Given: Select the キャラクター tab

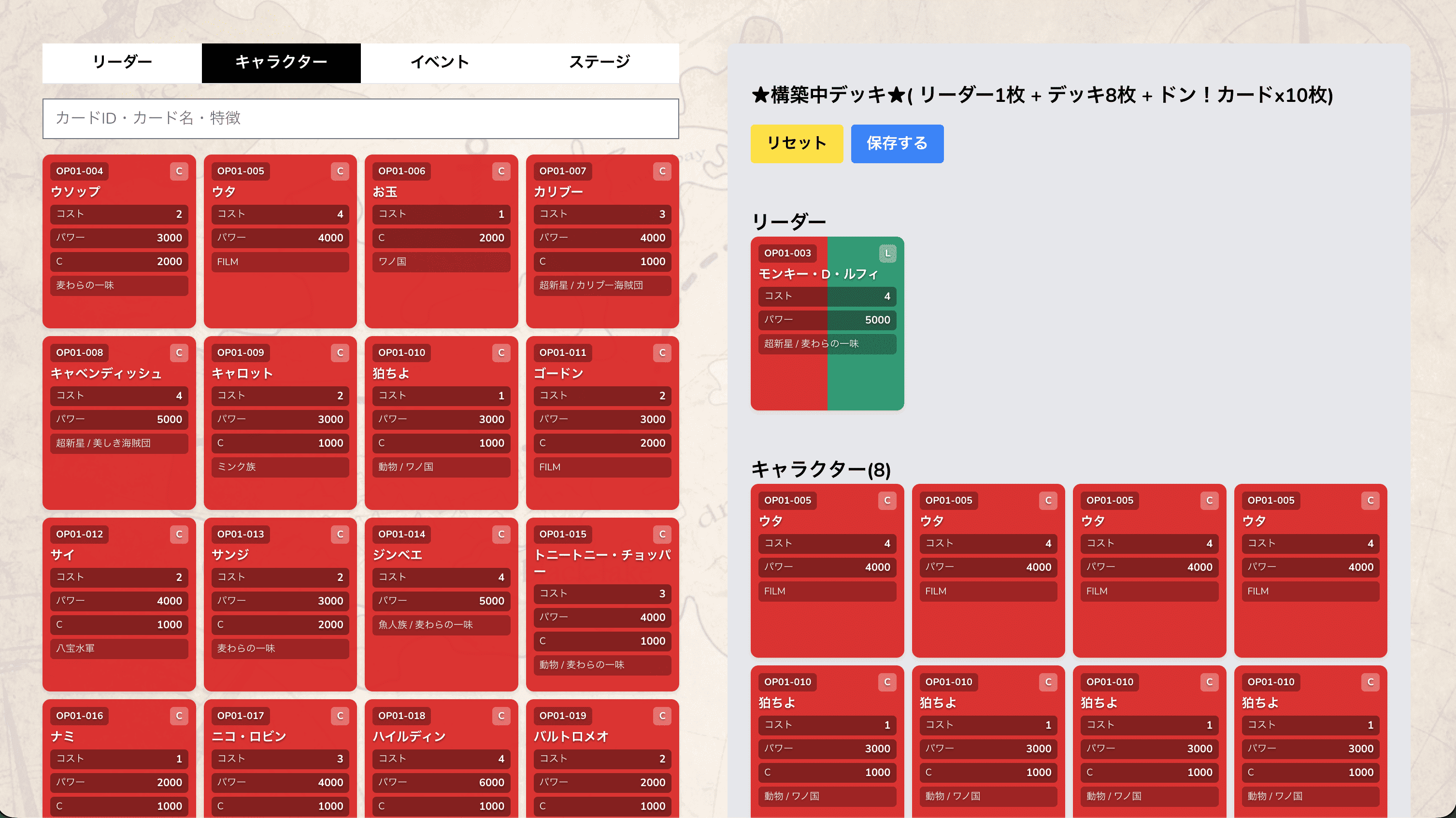Looking at the screenshot, I should tap(281, 63).
